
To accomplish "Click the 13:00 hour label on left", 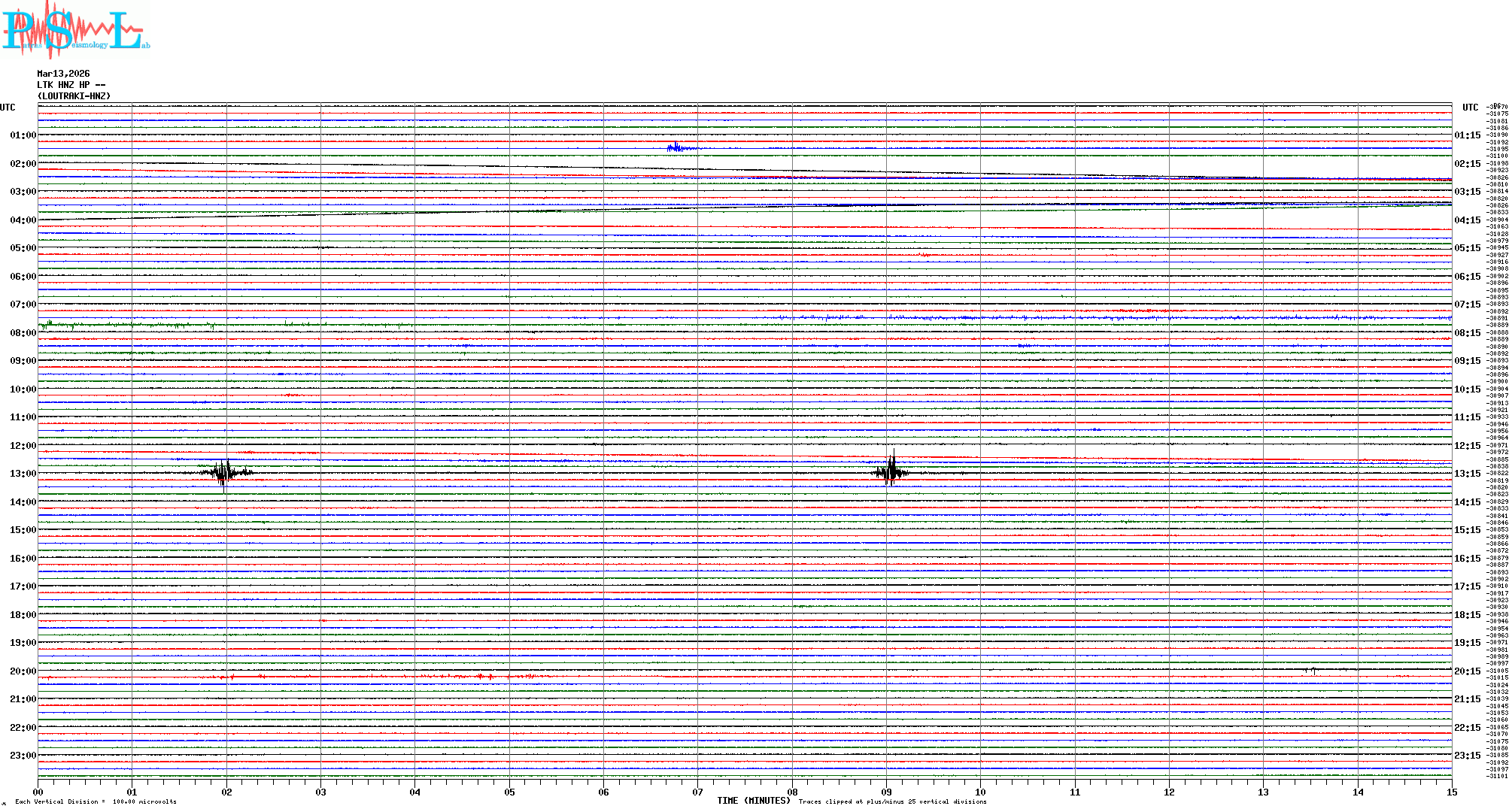I will click(x=23, y=474).
